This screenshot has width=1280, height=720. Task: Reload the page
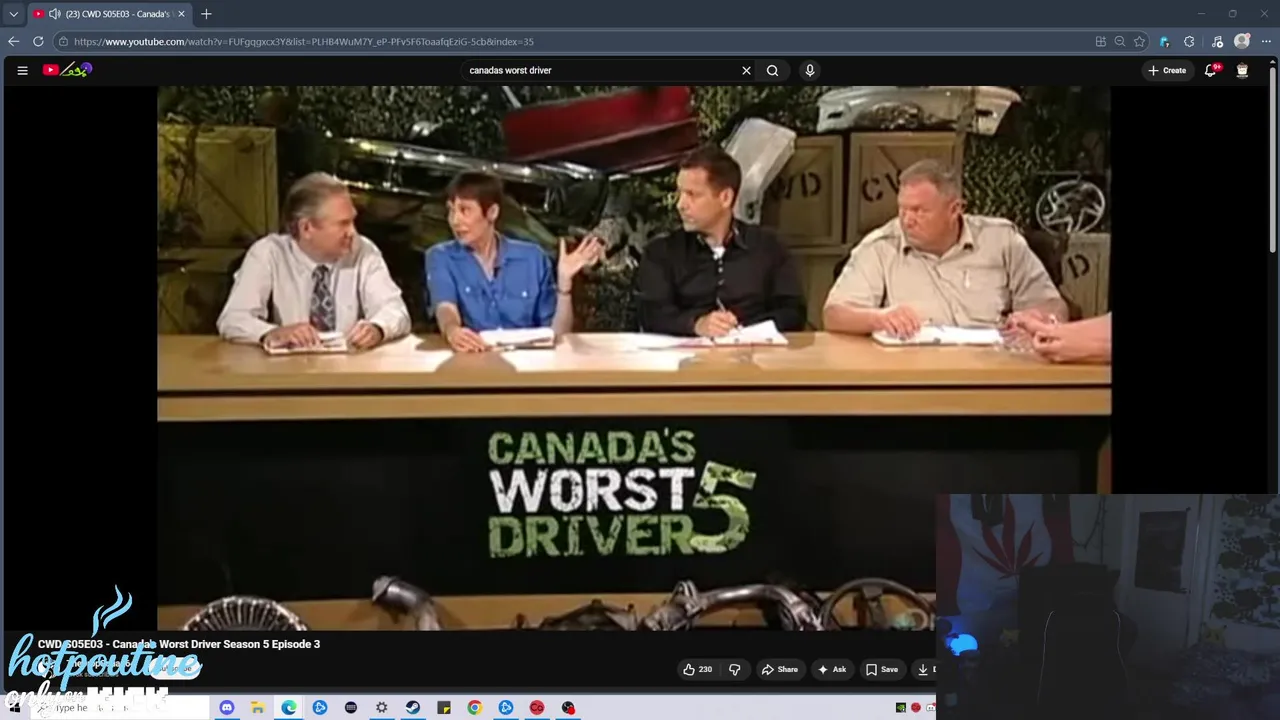pos(38,41)
